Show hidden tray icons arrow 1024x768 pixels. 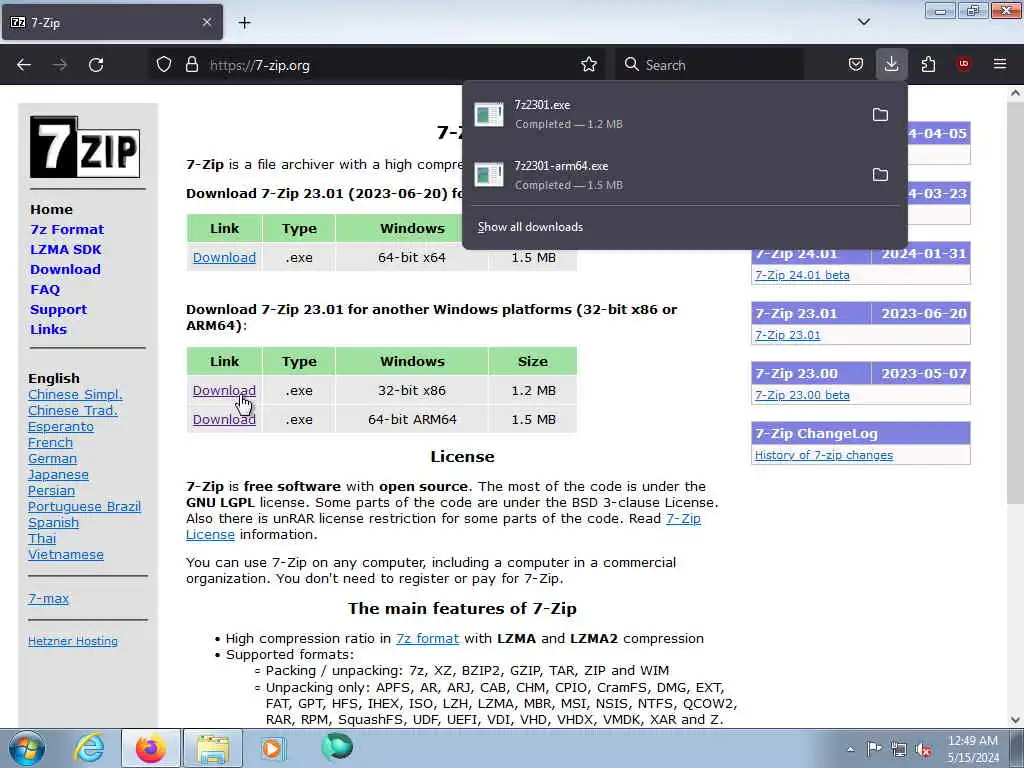[850, 750]
